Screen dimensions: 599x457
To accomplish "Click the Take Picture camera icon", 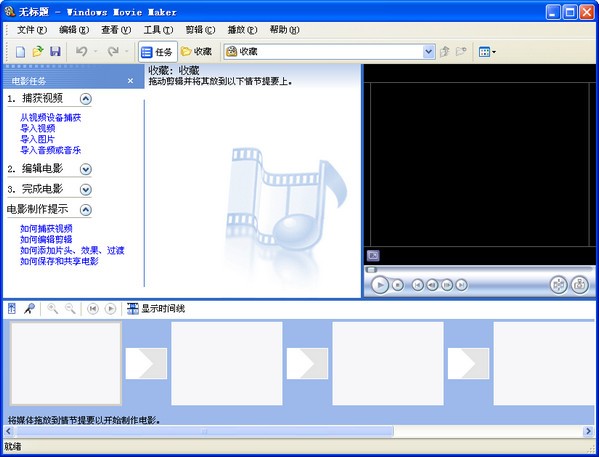I will point(580,285).
